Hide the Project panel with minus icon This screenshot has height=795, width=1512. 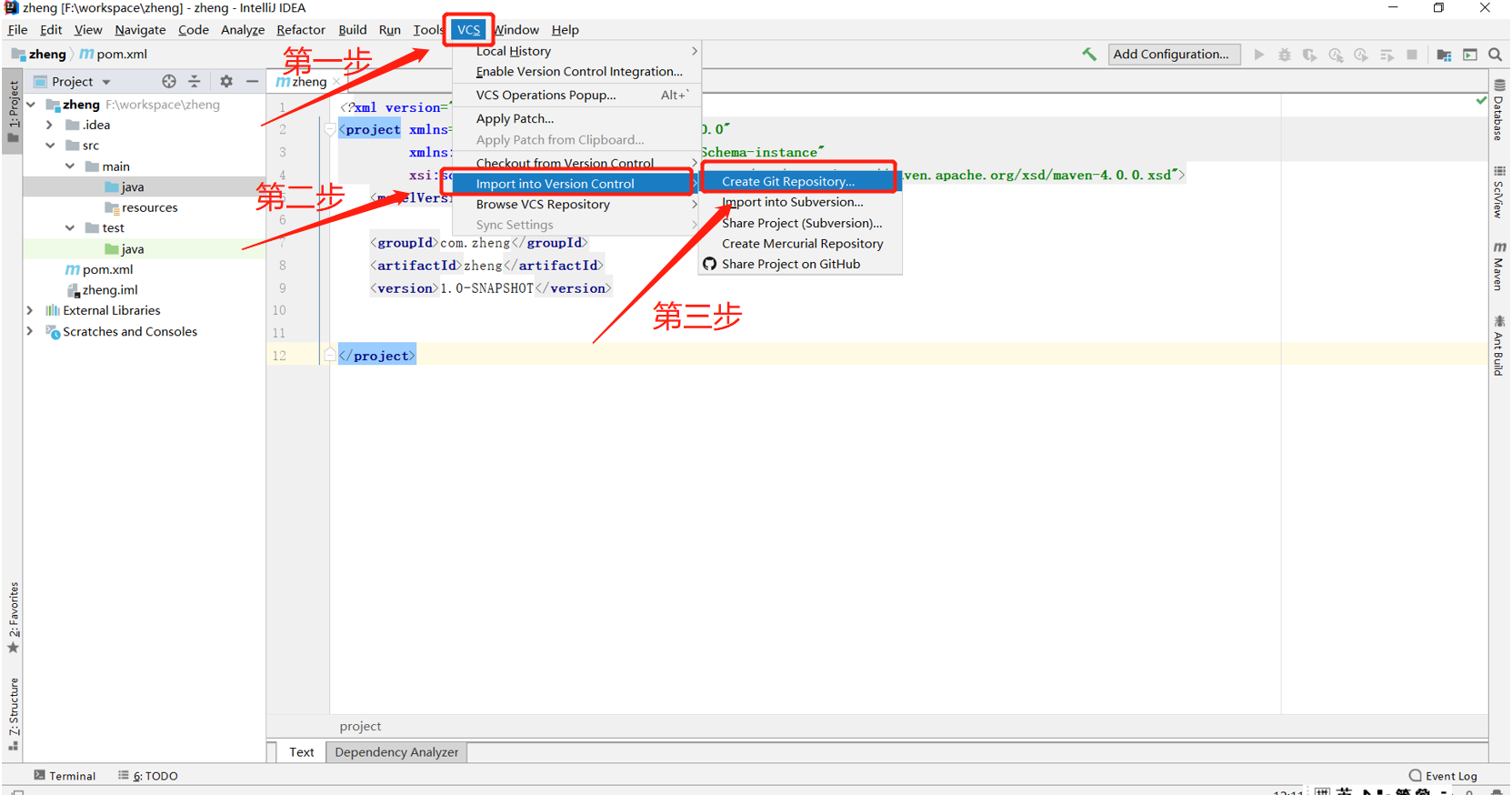pyautogui.click(x=252, y=81)
